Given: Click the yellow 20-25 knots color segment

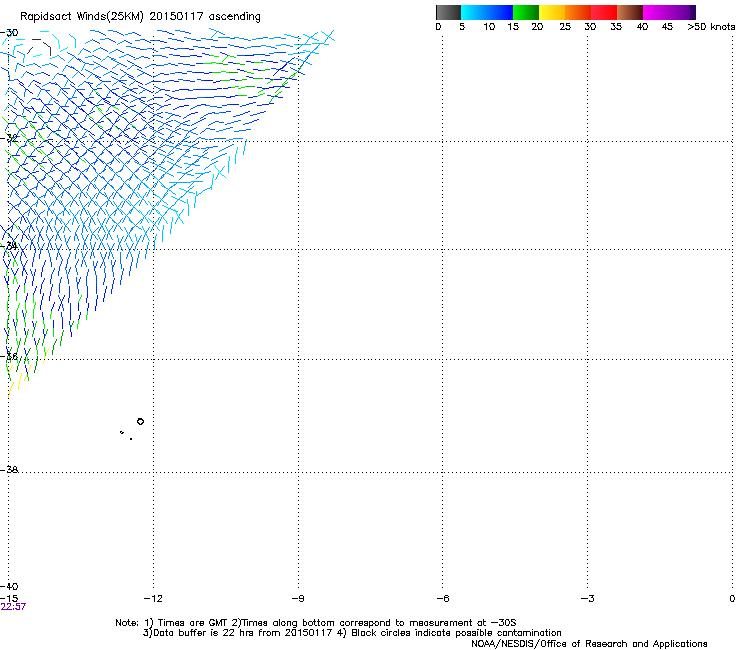Looking at the screenshot, I should (552, 12).
